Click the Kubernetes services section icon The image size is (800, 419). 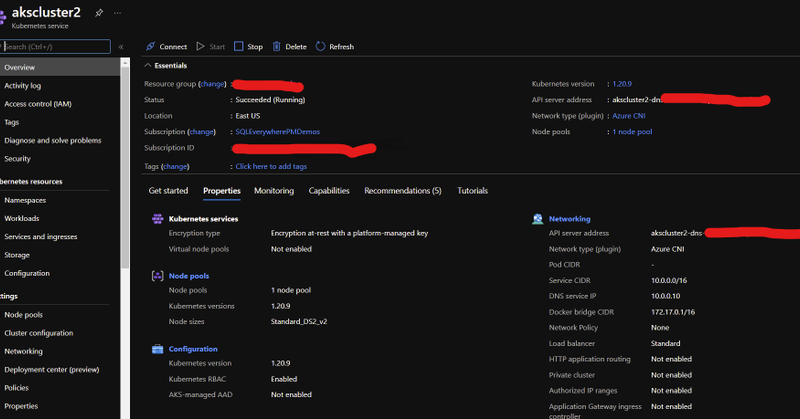[x=157, y=219]
